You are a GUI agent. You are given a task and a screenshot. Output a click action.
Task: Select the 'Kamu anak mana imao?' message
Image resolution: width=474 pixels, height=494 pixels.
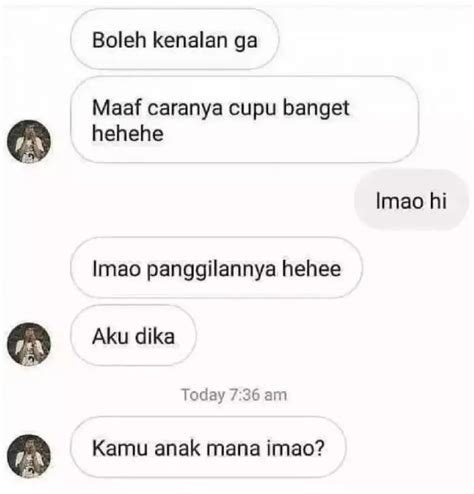pyautogui.click(x=208, y=448)
